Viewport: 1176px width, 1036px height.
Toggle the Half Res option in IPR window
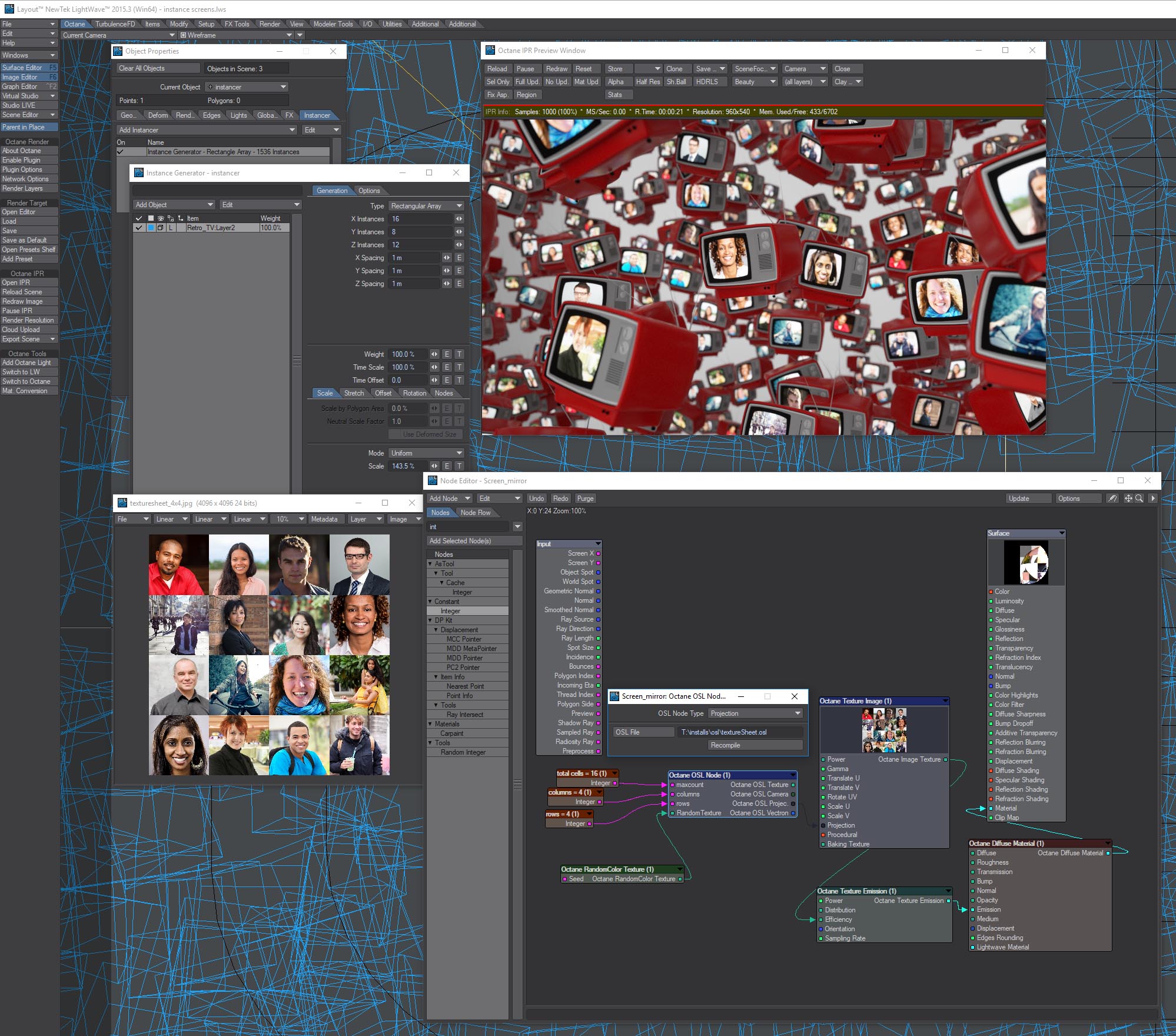tap(647, 82)
